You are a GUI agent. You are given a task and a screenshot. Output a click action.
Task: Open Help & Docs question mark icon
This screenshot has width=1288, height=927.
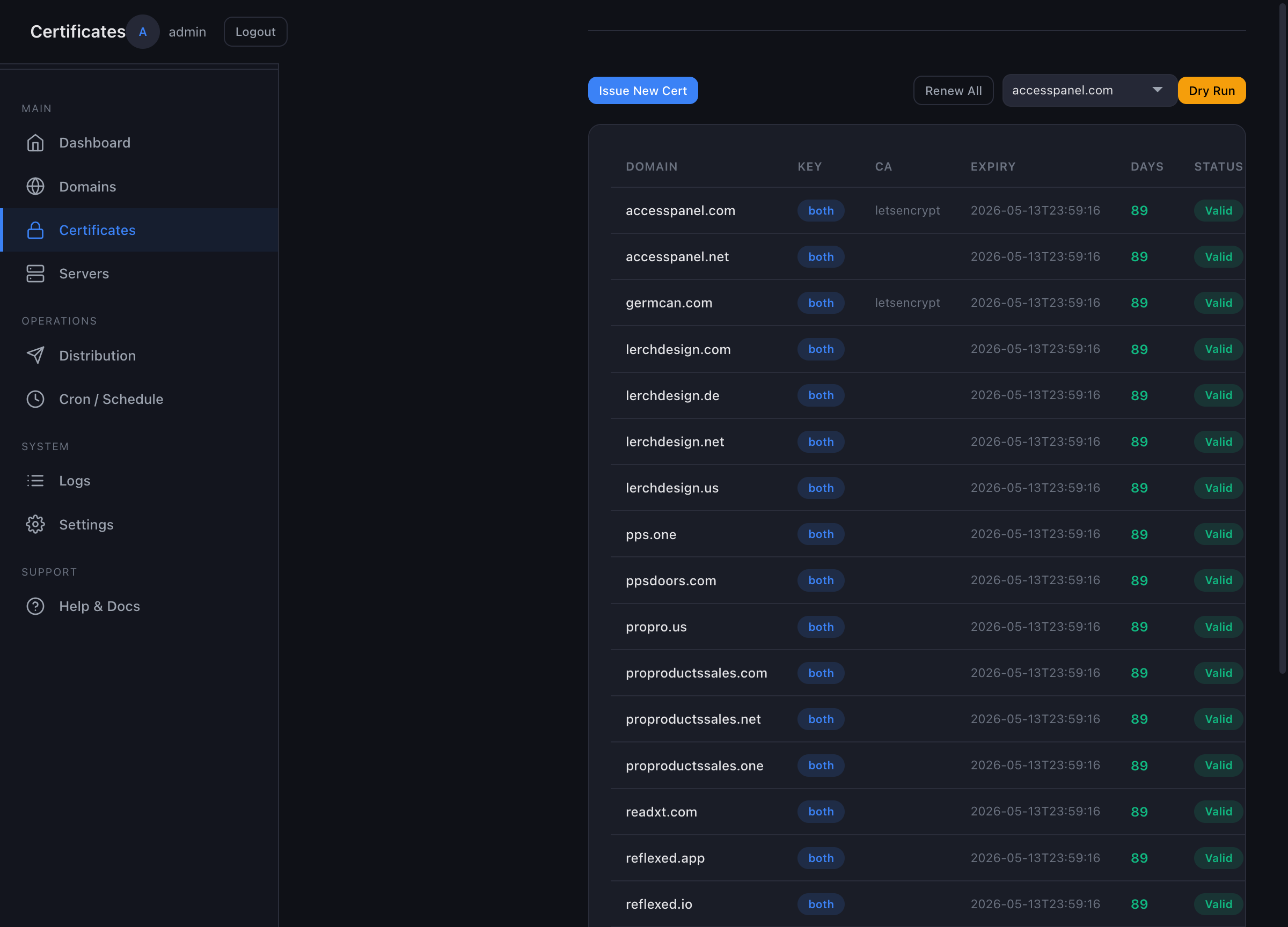click(x=35, y=606)
